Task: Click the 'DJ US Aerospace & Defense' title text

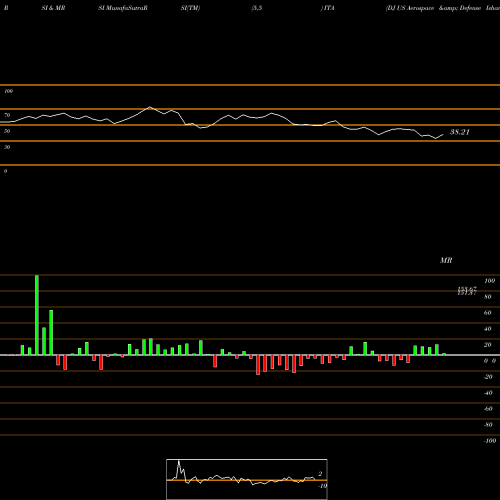Action: tap(434, 8)
